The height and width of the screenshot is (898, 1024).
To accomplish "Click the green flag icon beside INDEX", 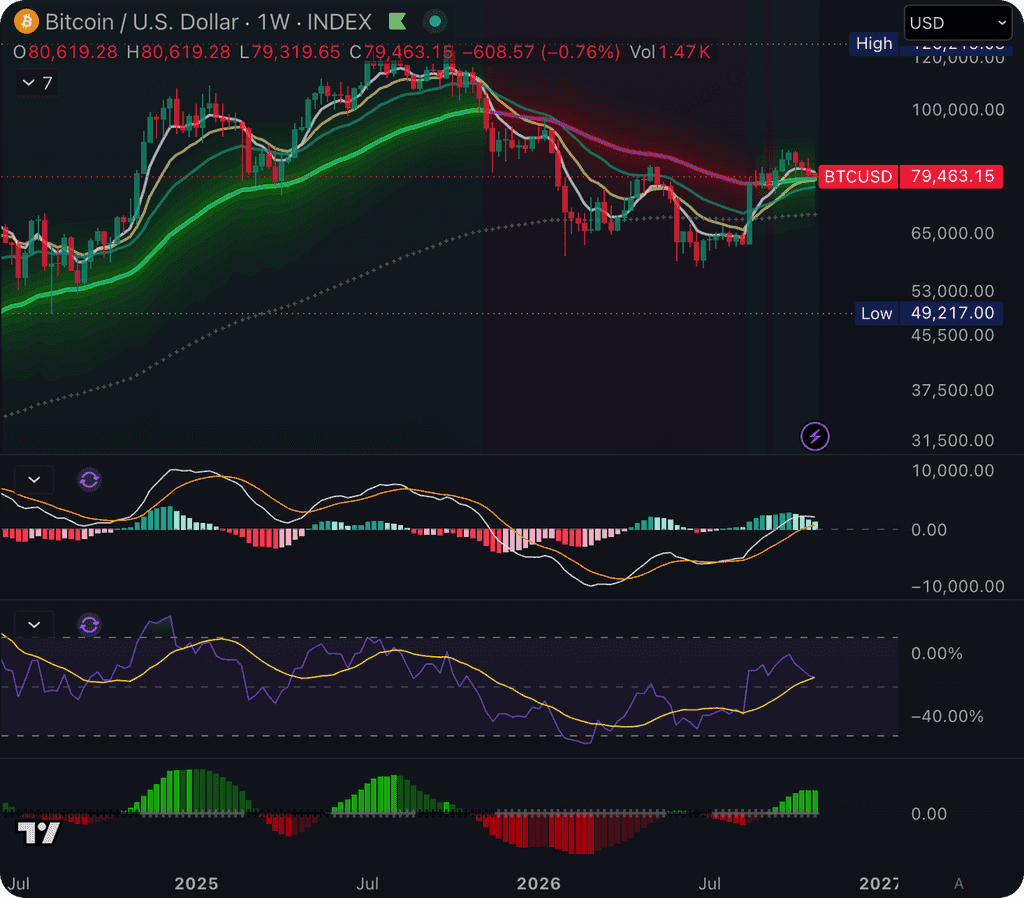I will (397, 22).
